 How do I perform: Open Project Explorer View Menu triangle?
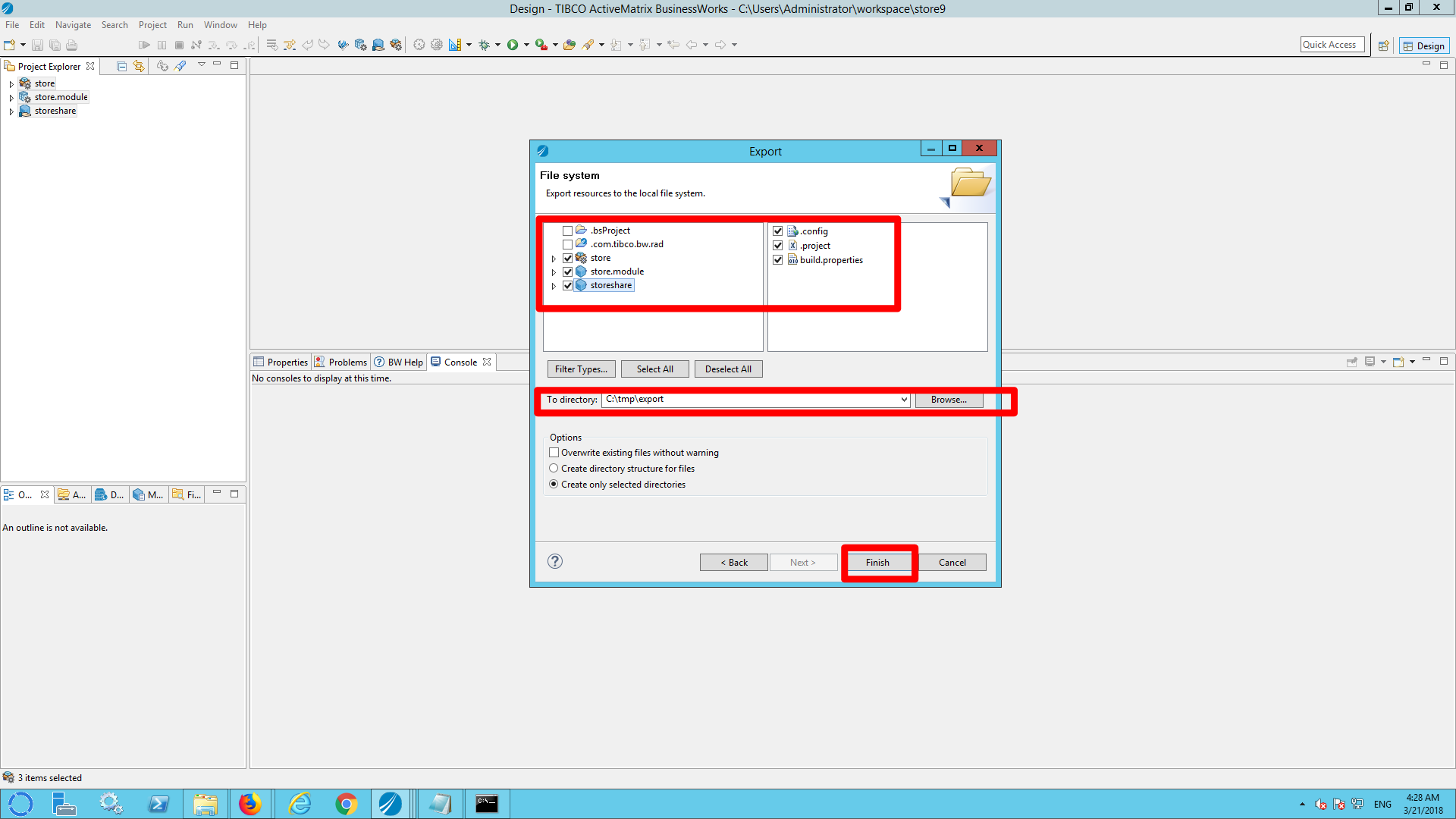tap(202, 64)
